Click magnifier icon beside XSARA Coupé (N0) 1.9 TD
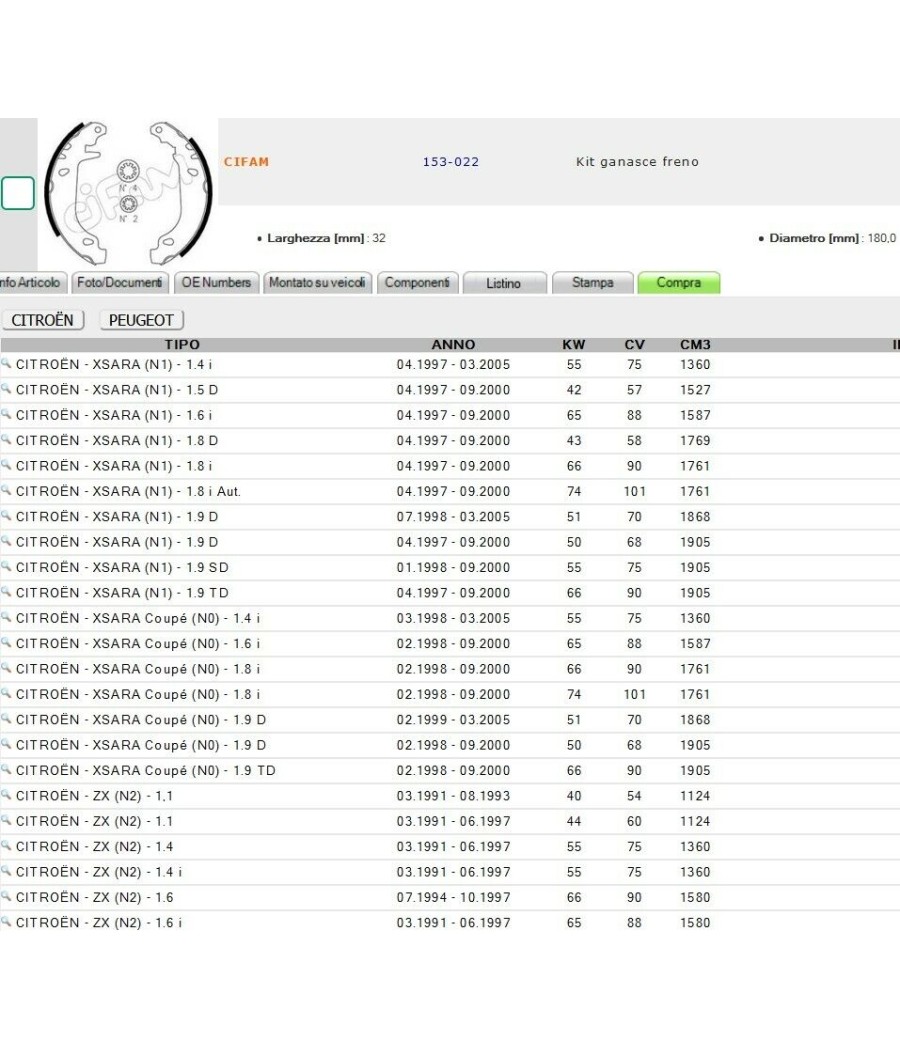Image resolution: width=900 pixels, height=1050 pixels. 6,769
